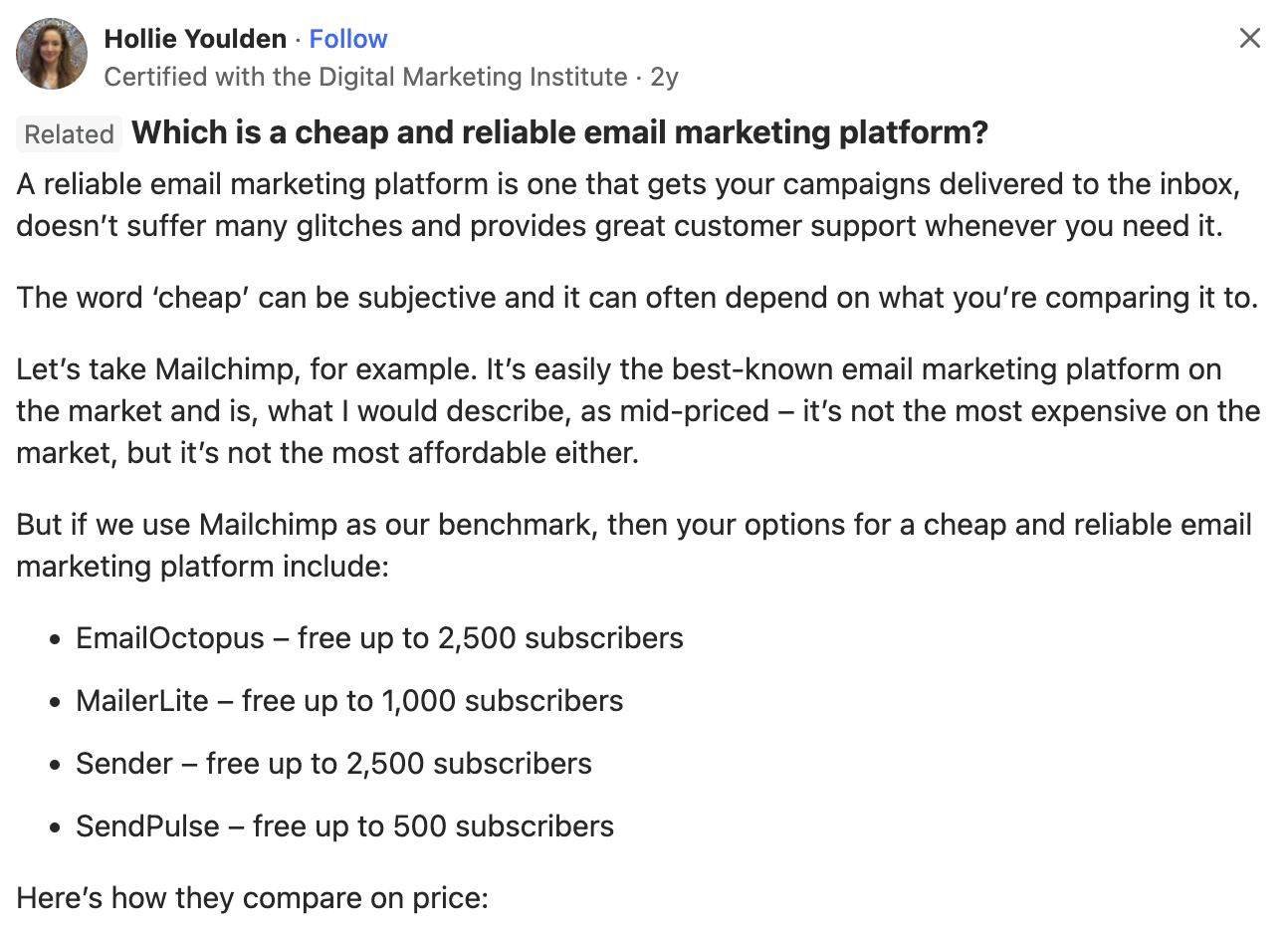This screenshot has height=940, width=1288.
Task: Select the Related label badge
Action: click(x=68, y=133)
